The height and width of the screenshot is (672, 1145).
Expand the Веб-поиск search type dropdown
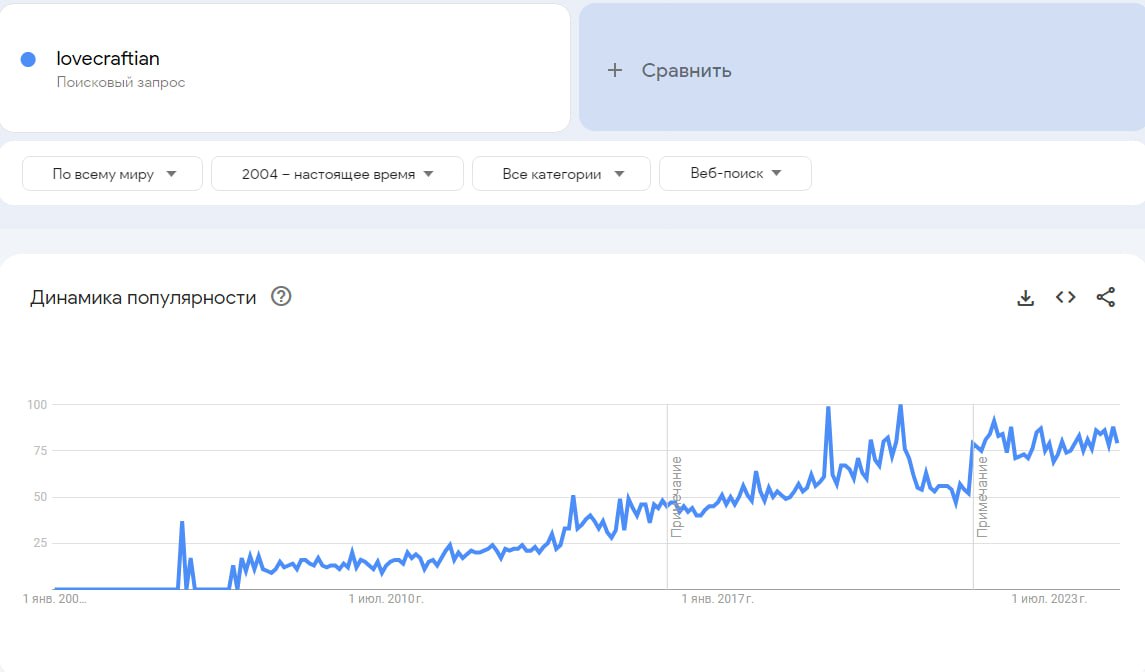735,173
